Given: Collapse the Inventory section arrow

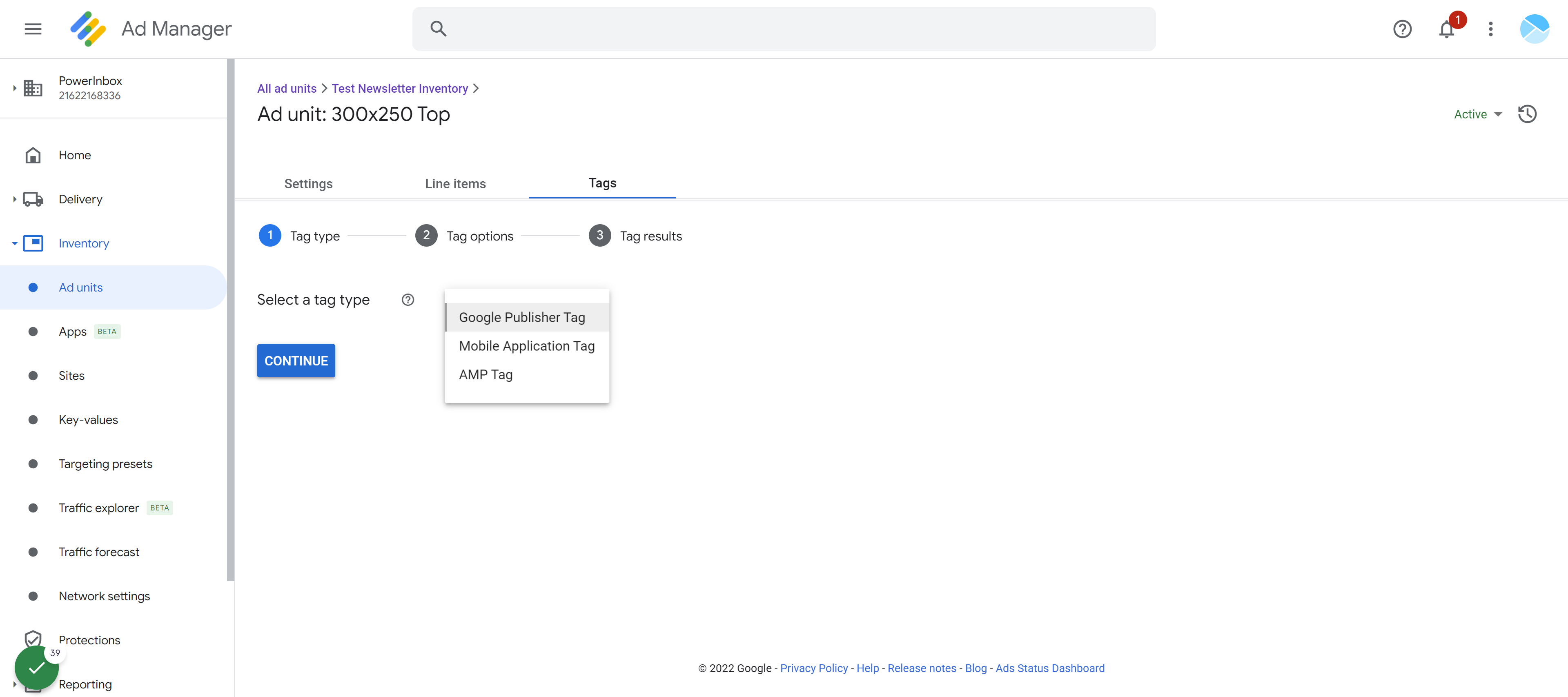Looking at the screenshot, I should pyautogui.click(x=15, y=243).
